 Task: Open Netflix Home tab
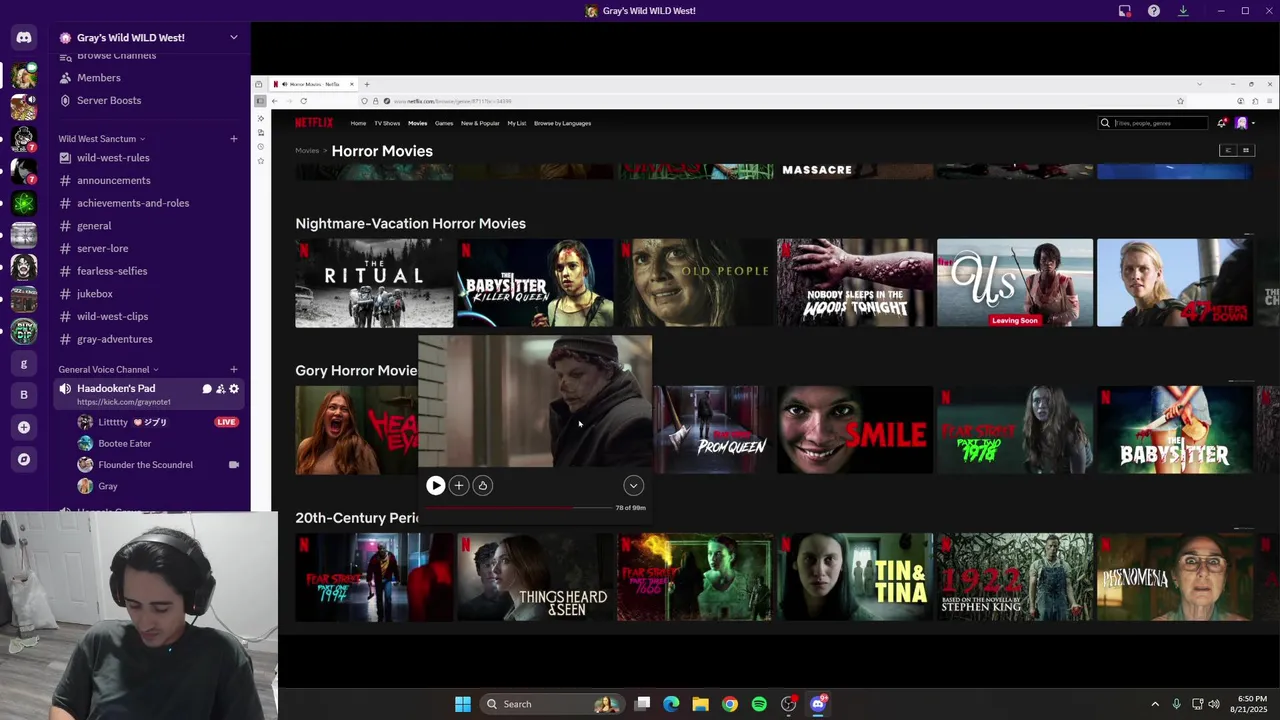[358, 123]
